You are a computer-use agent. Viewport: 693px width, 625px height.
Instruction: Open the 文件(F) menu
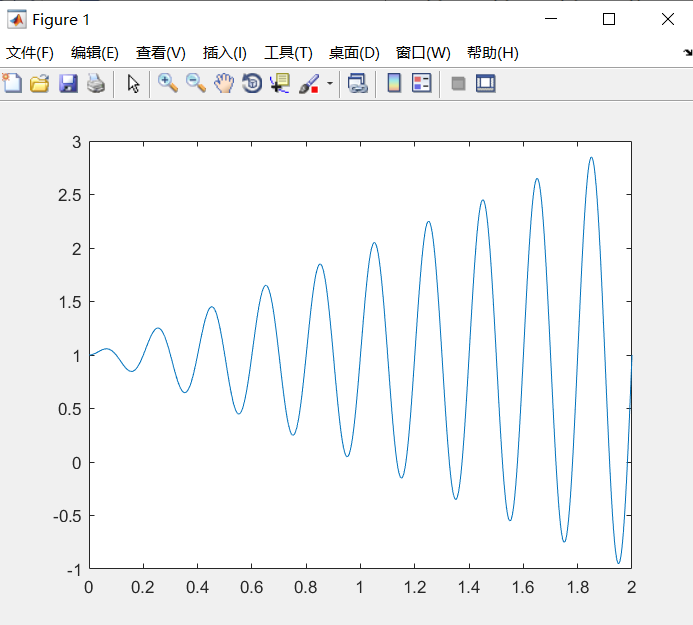point(30,53)
